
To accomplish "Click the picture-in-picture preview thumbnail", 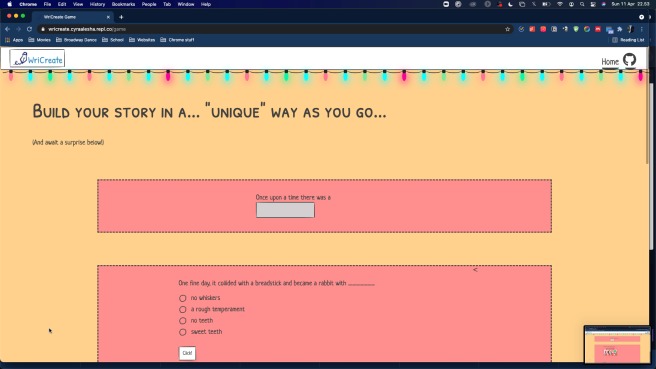I will [x=617, y=345].
